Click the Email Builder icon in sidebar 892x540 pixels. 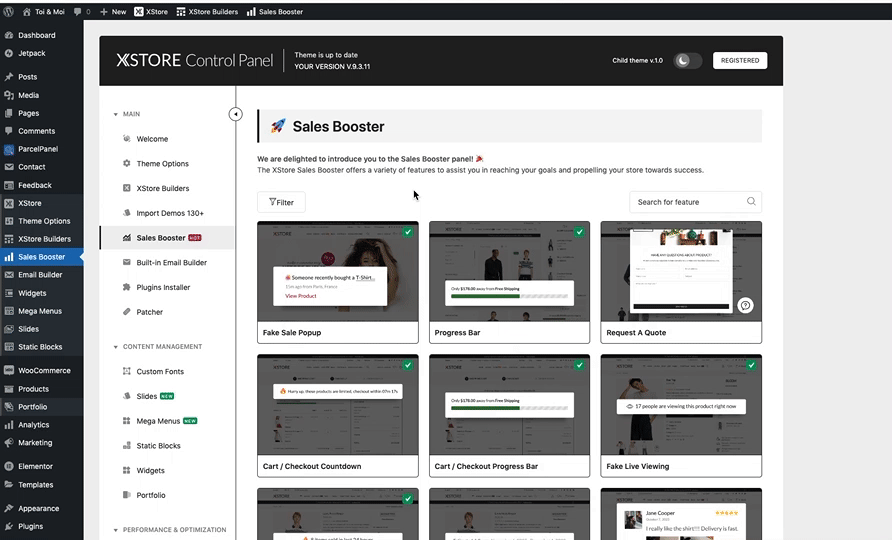[x=9, y=275]
